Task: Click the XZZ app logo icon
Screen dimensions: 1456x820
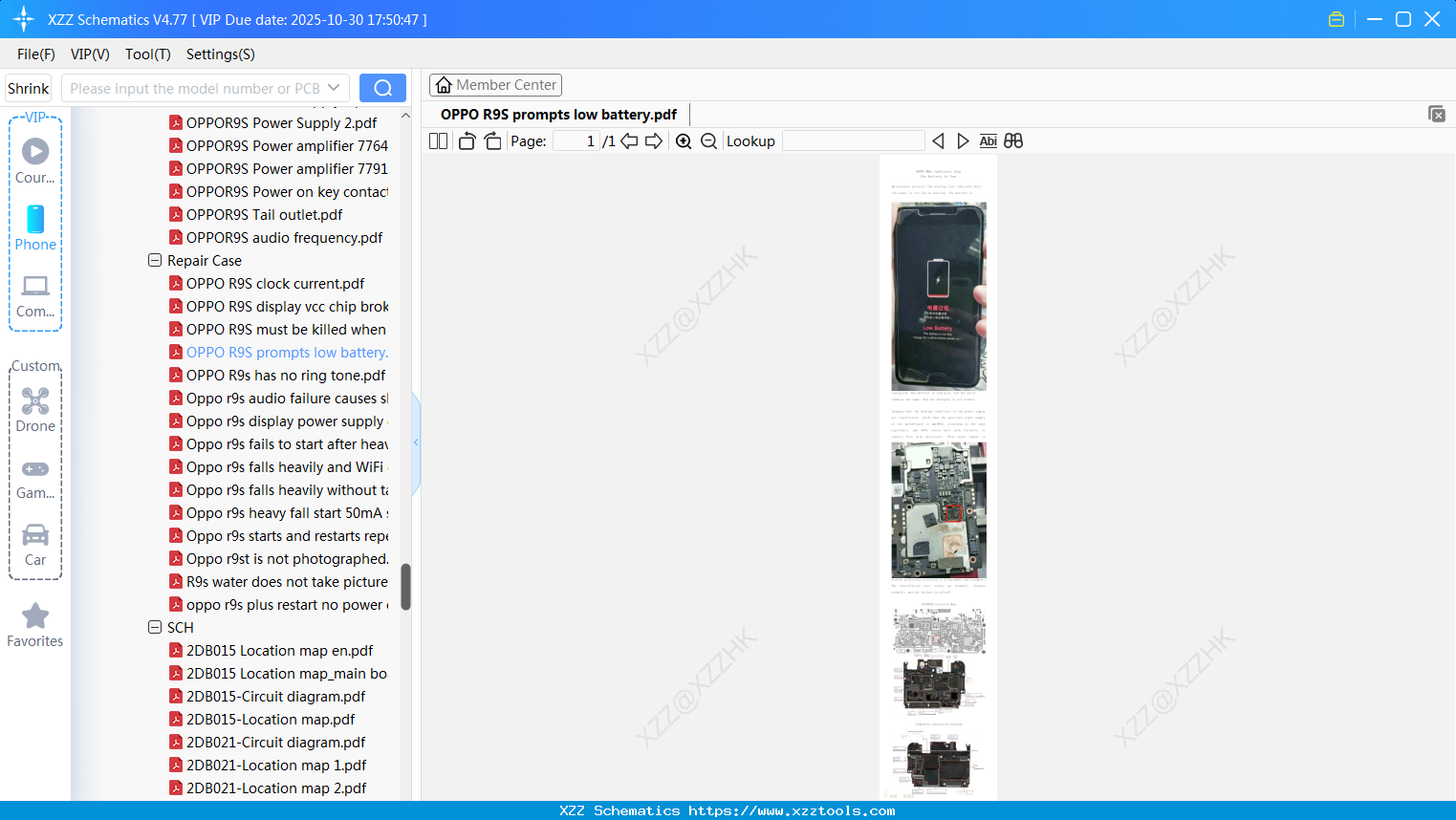Action: 24,19
